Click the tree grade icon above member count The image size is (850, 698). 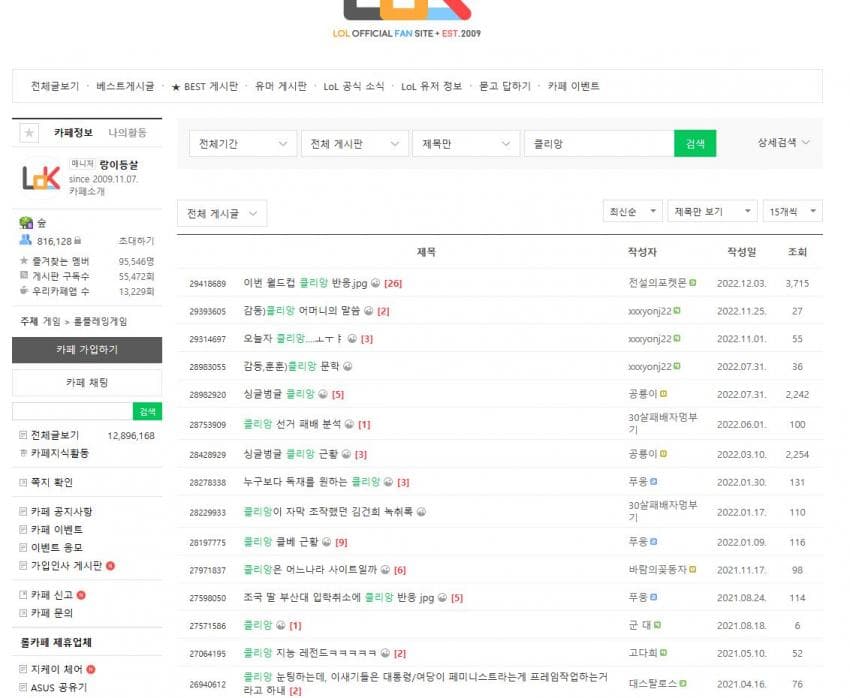[25, 222]
